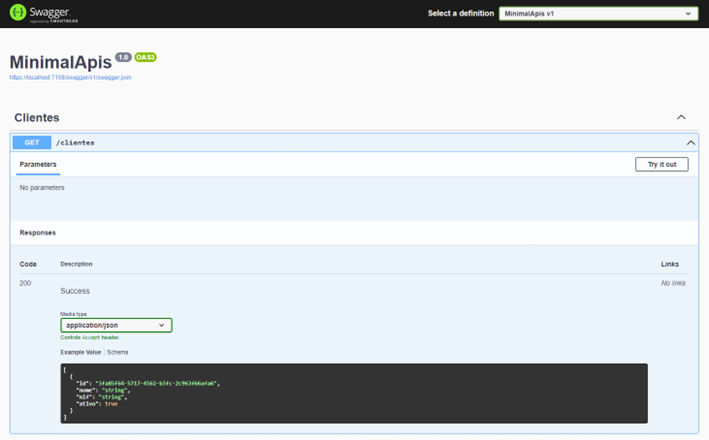The height and width of the screenshot is (440, 709).
Task: Click the blue GET method badge
Action: pyautogui.click(x=32, y=143)
